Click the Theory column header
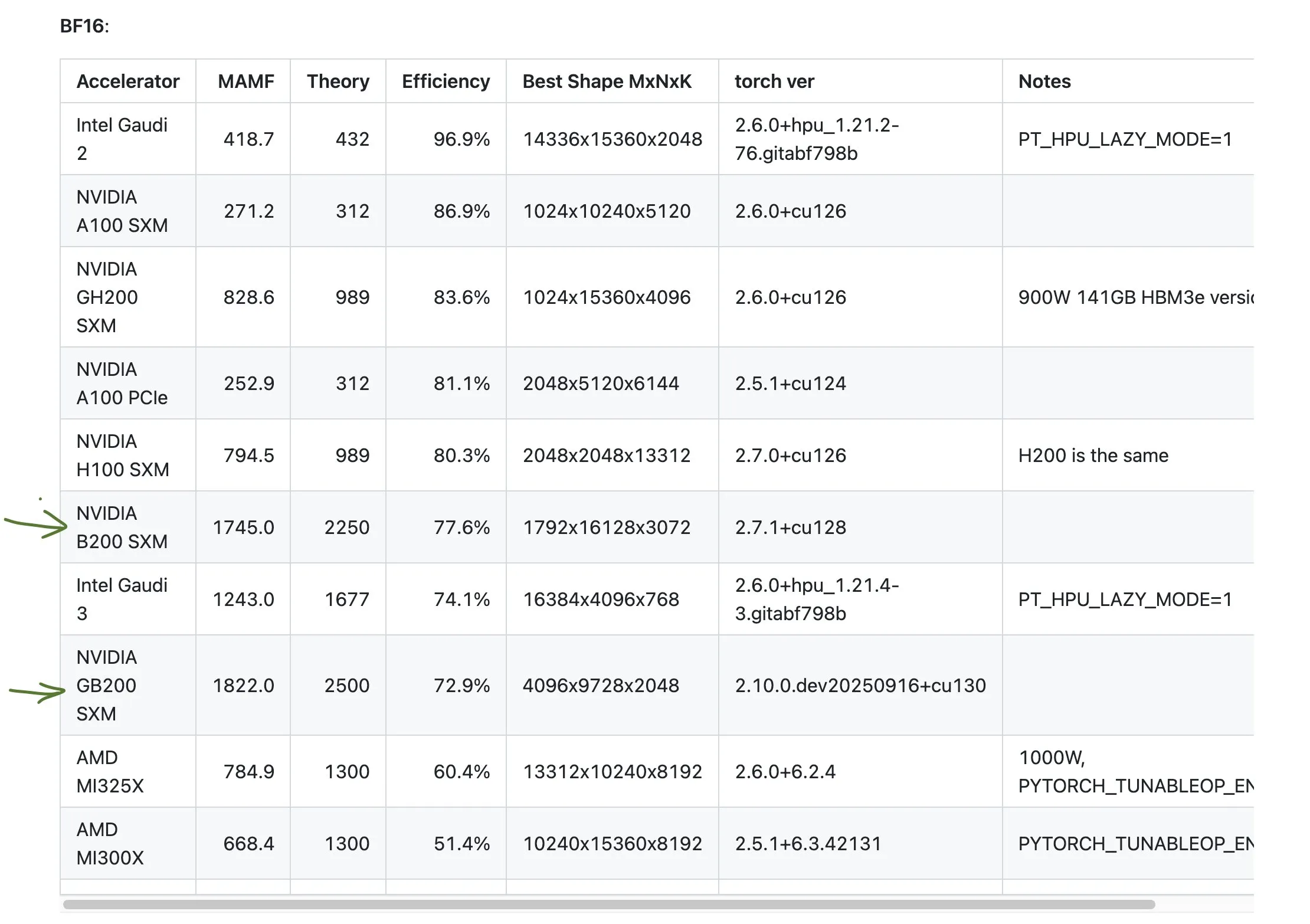This screenshot has height=924, width=1310. 338,81
